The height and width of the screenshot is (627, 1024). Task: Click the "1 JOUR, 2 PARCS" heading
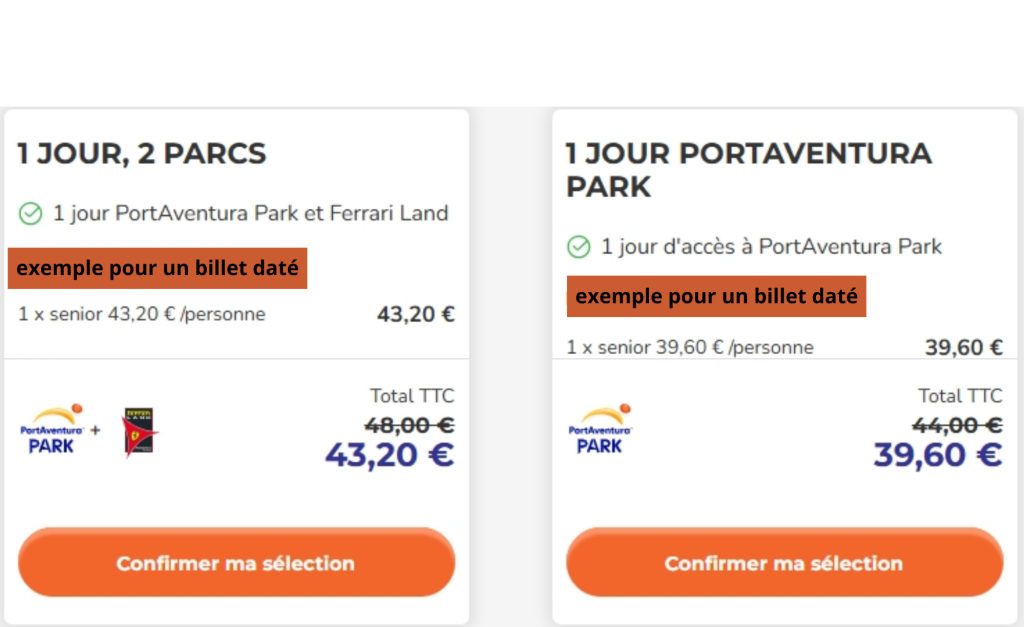point(142,154)
